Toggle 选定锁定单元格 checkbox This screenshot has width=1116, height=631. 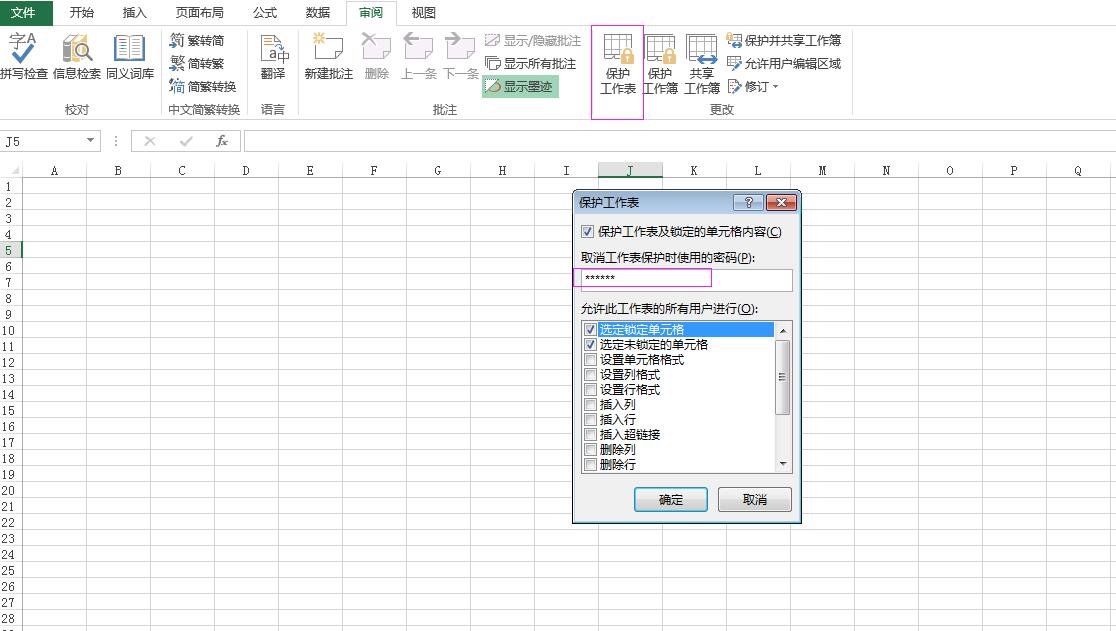[590, 329]
